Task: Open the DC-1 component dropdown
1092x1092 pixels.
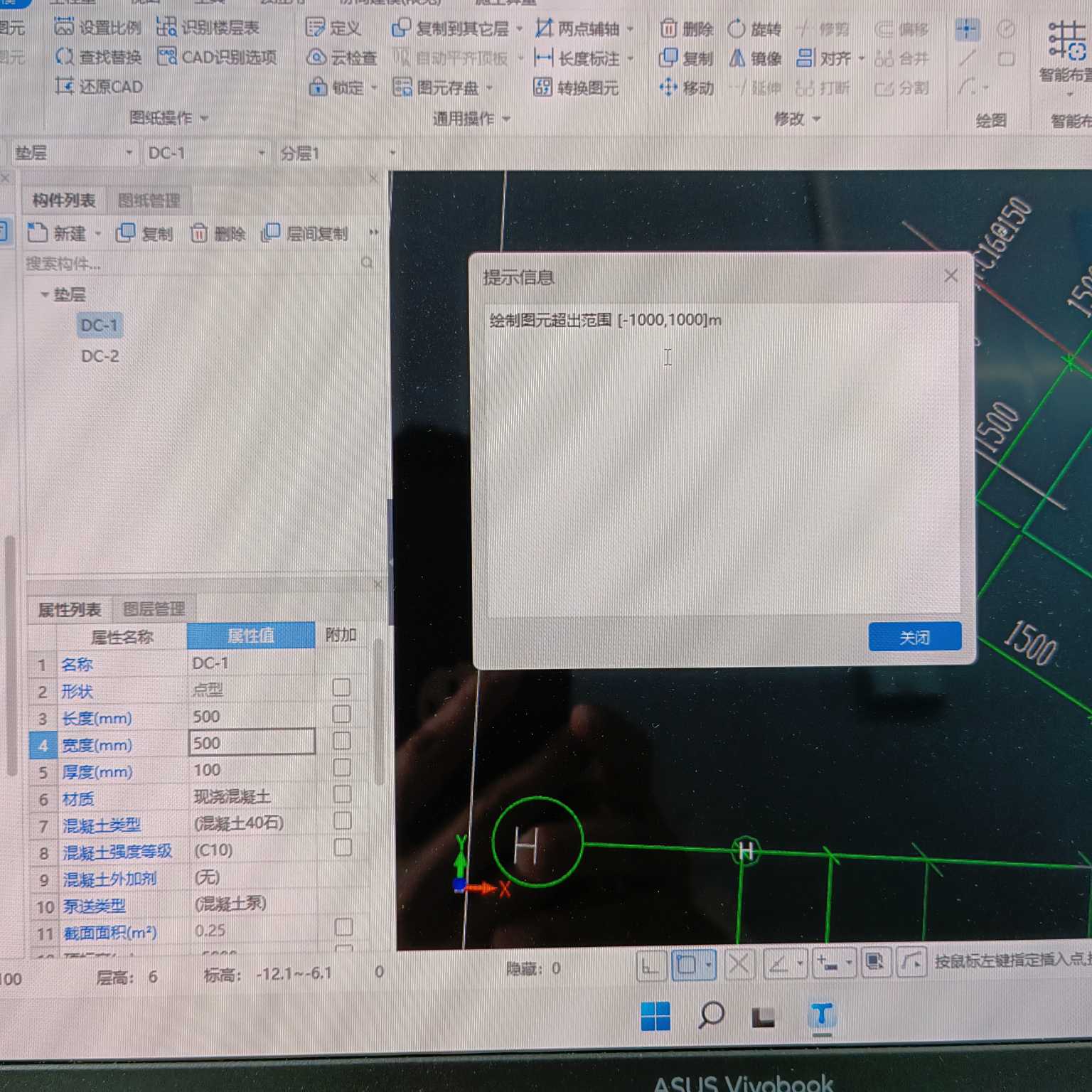Action: 261,153
